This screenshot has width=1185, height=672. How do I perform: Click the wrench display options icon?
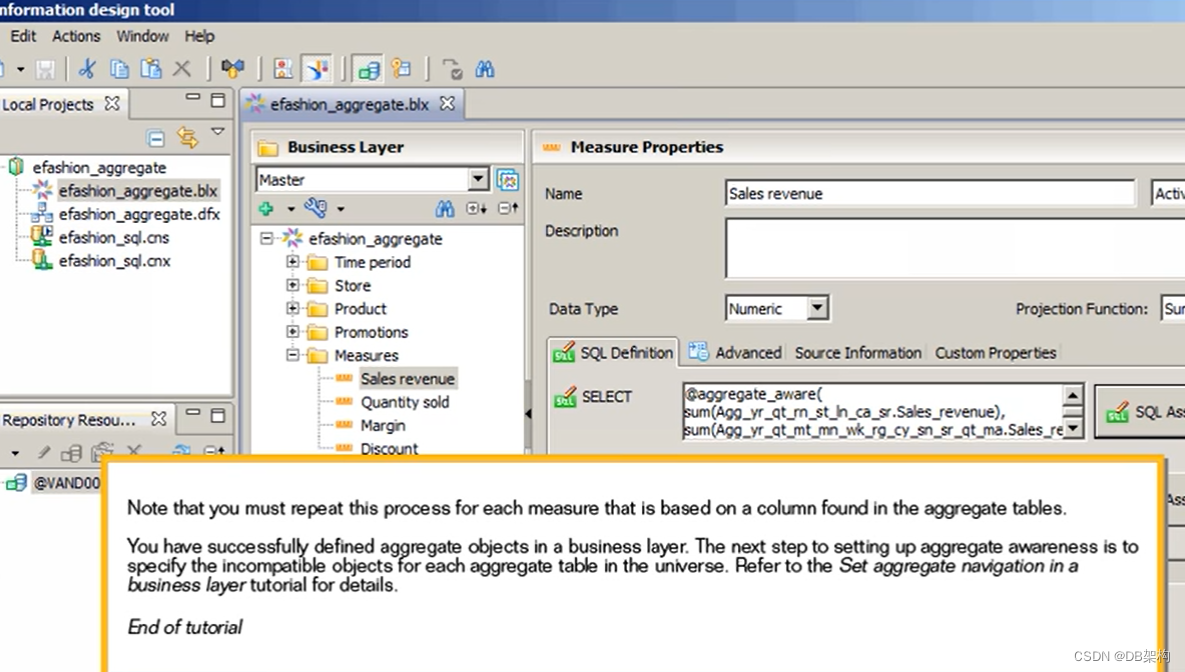coord(315,208)
